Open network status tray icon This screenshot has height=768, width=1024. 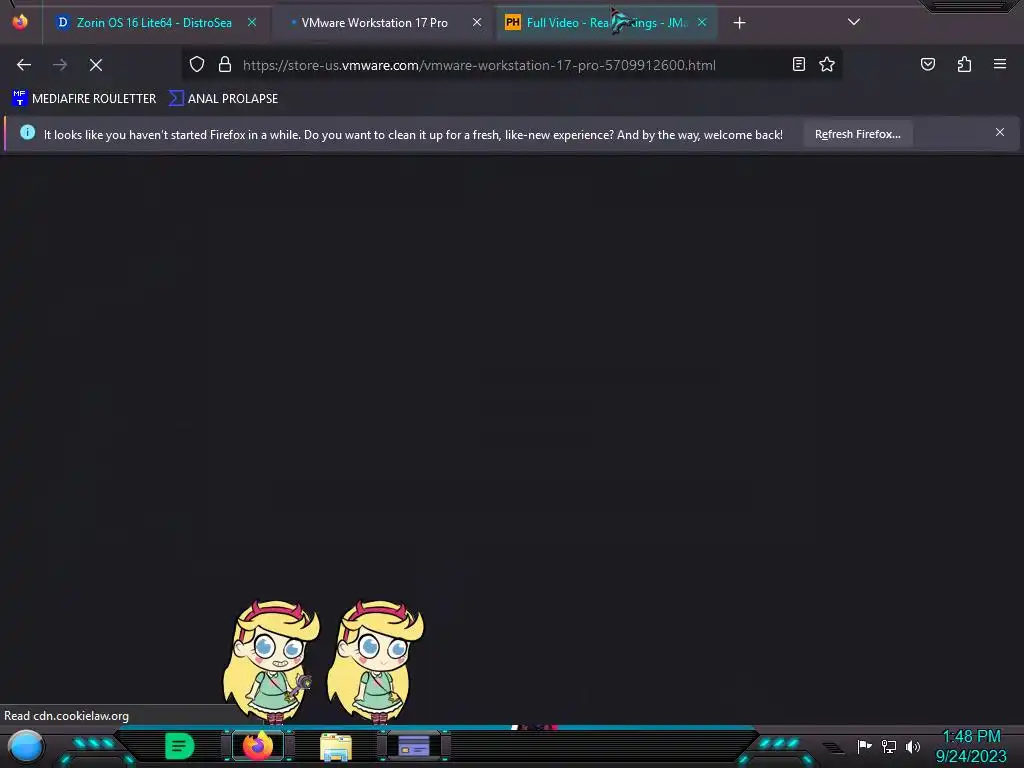click(889, 746)
